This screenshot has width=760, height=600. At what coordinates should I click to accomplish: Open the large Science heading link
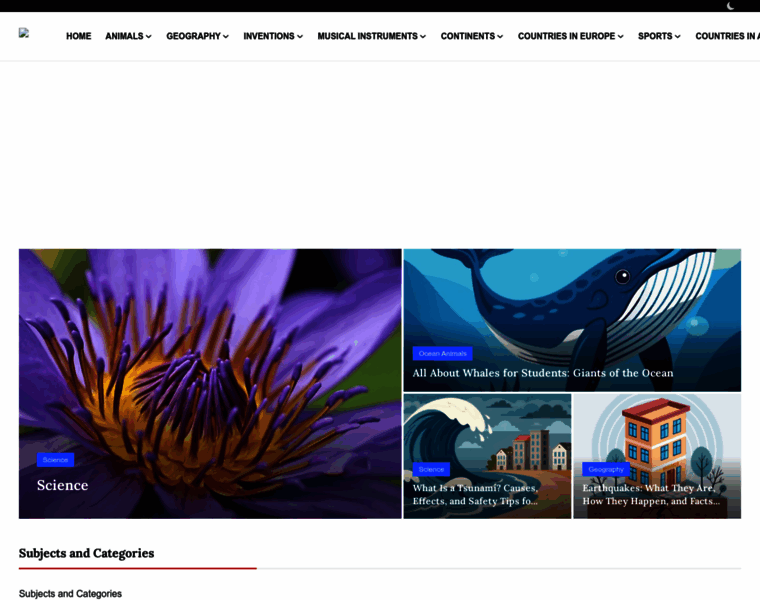(x=62, y=485)
